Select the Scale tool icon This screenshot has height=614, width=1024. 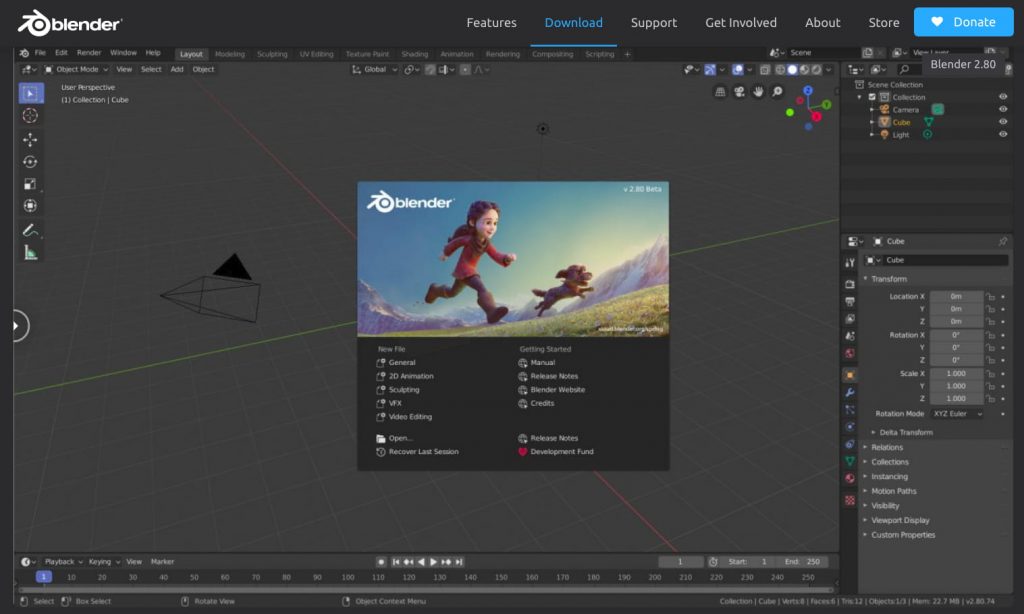coord(30,184)
